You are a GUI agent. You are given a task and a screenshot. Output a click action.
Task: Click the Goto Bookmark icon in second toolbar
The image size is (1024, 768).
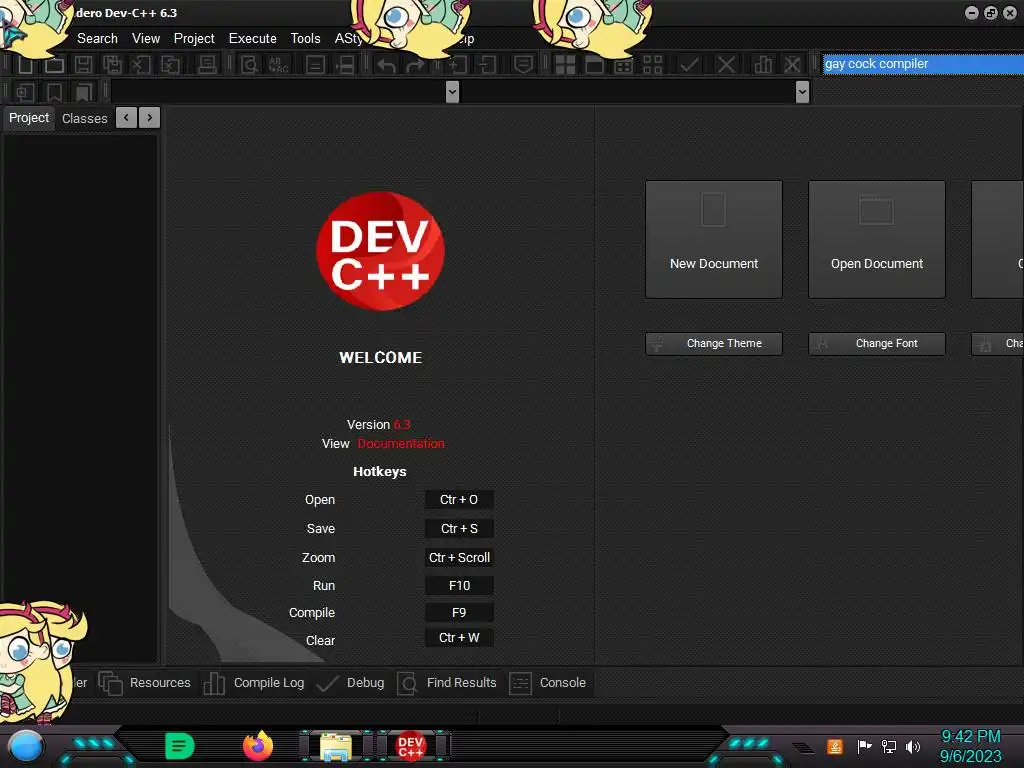84,92
